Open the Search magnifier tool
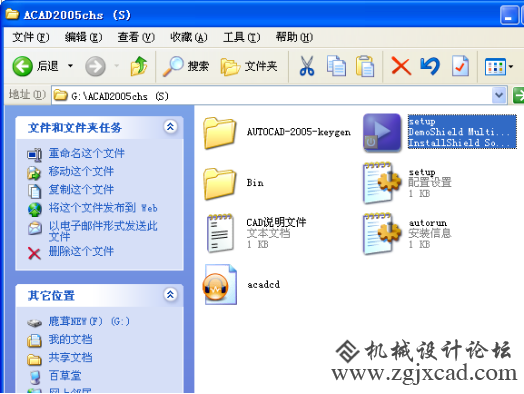 tap(186, 66)
